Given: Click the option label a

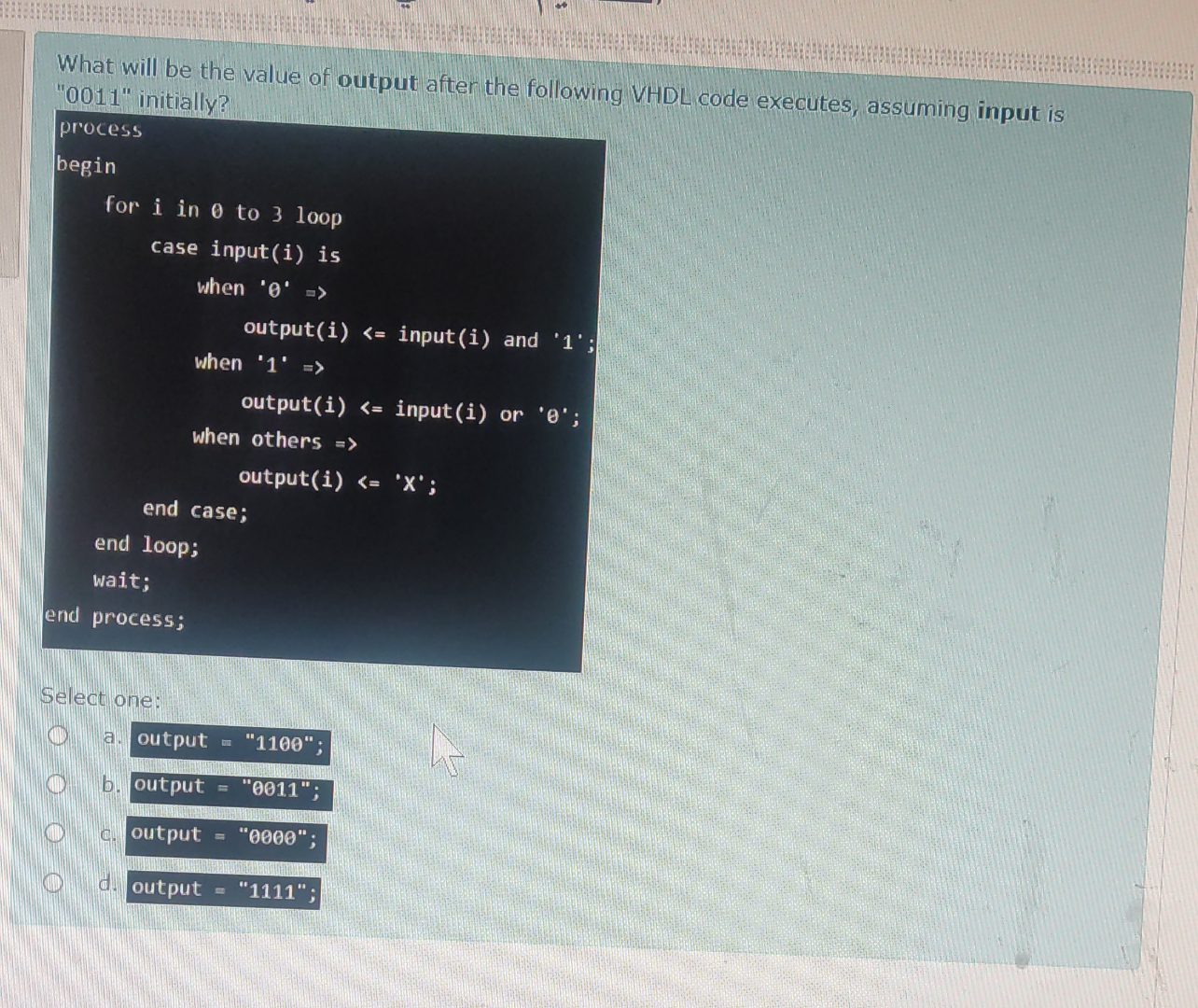Looking at the screenshot, I should point(112,738).
